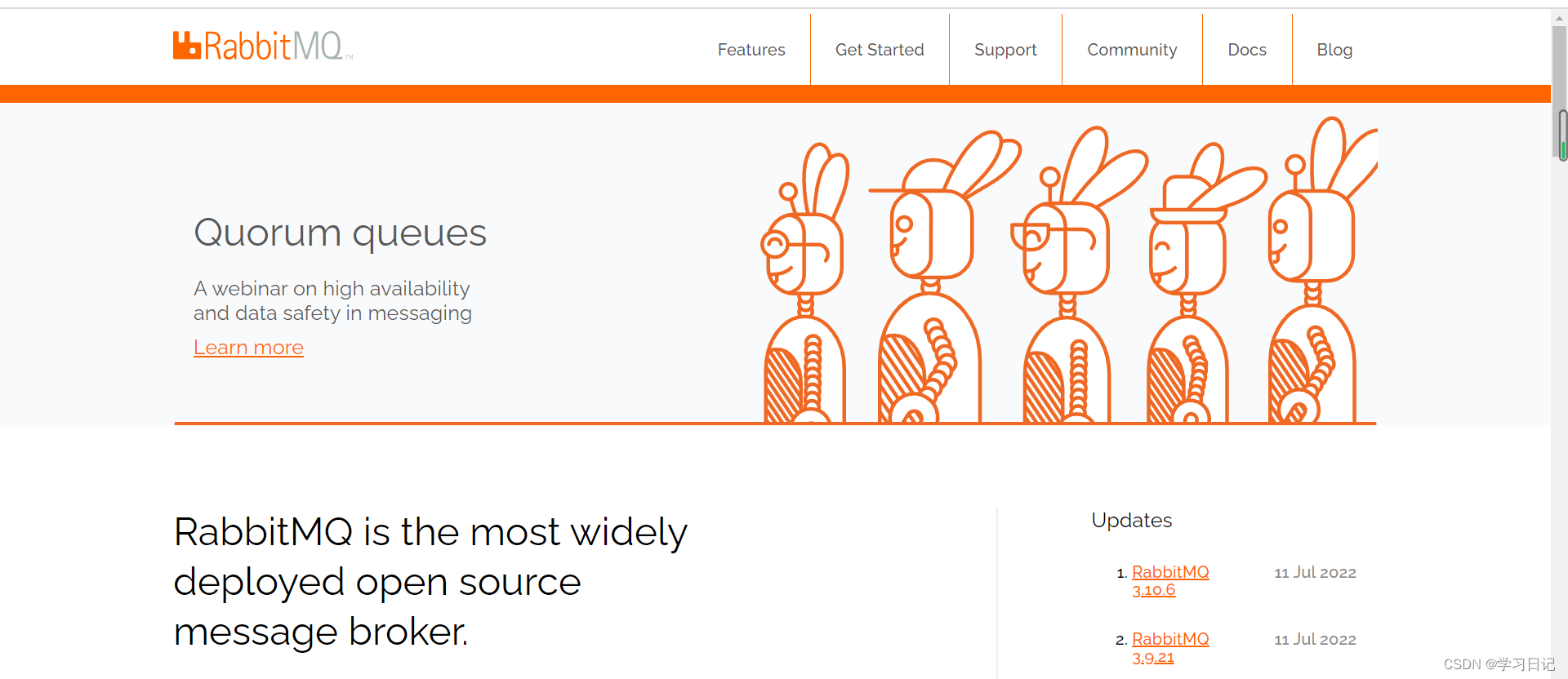This screenshot has width=1568, height=679.
Task: Open the RabbitMQ 3.10.6 release link
Action: 1170,581
